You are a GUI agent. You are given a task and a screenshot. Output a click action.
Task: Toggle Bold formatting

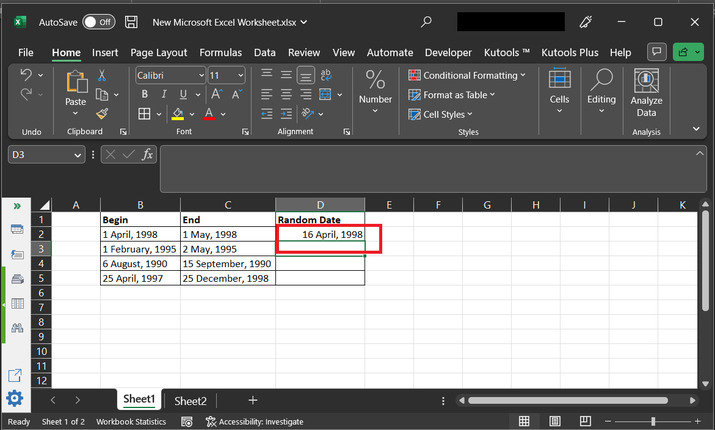coord(145,94)
